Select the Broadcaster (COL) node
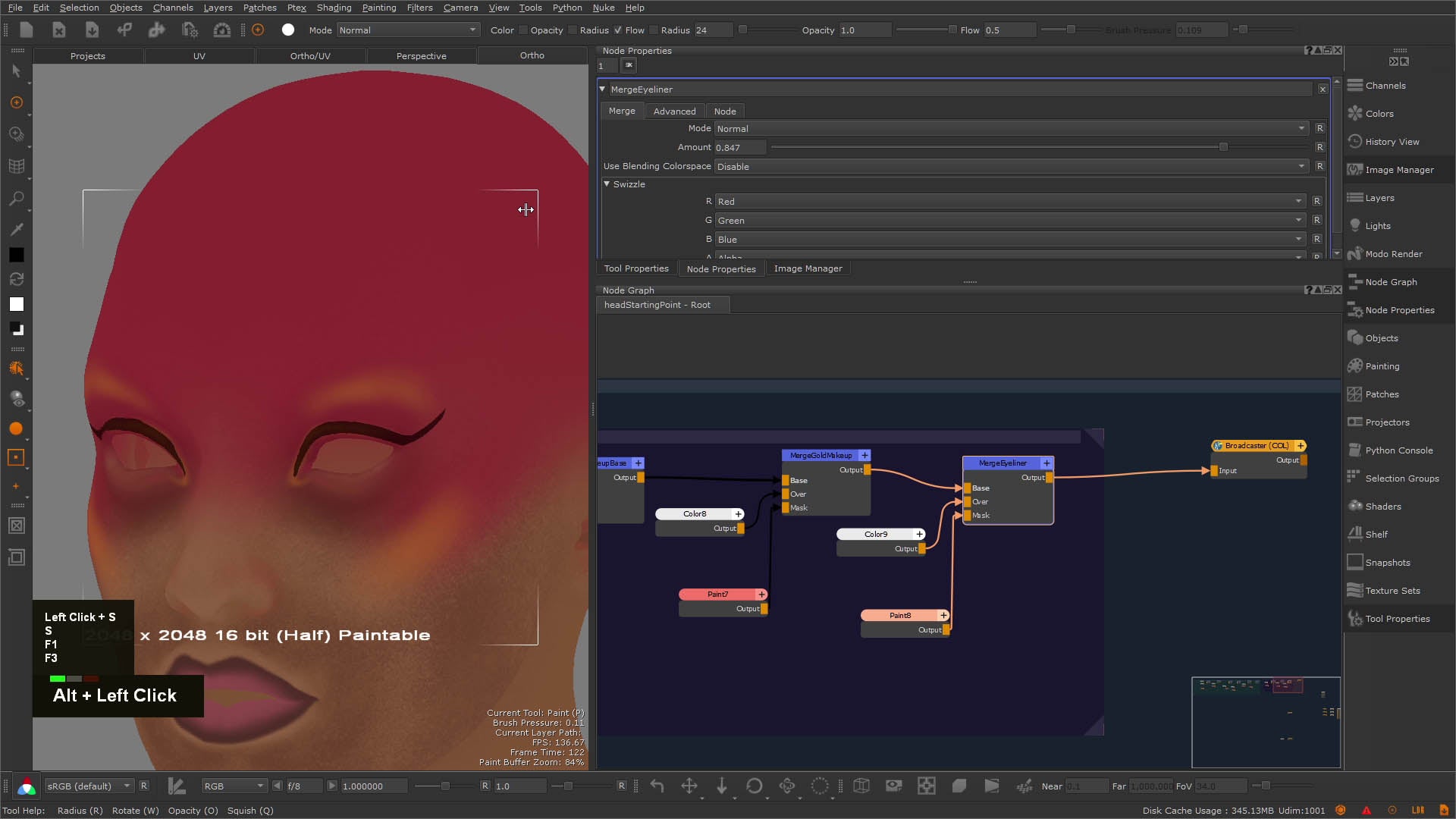1456x819 pixels. 1257,446
